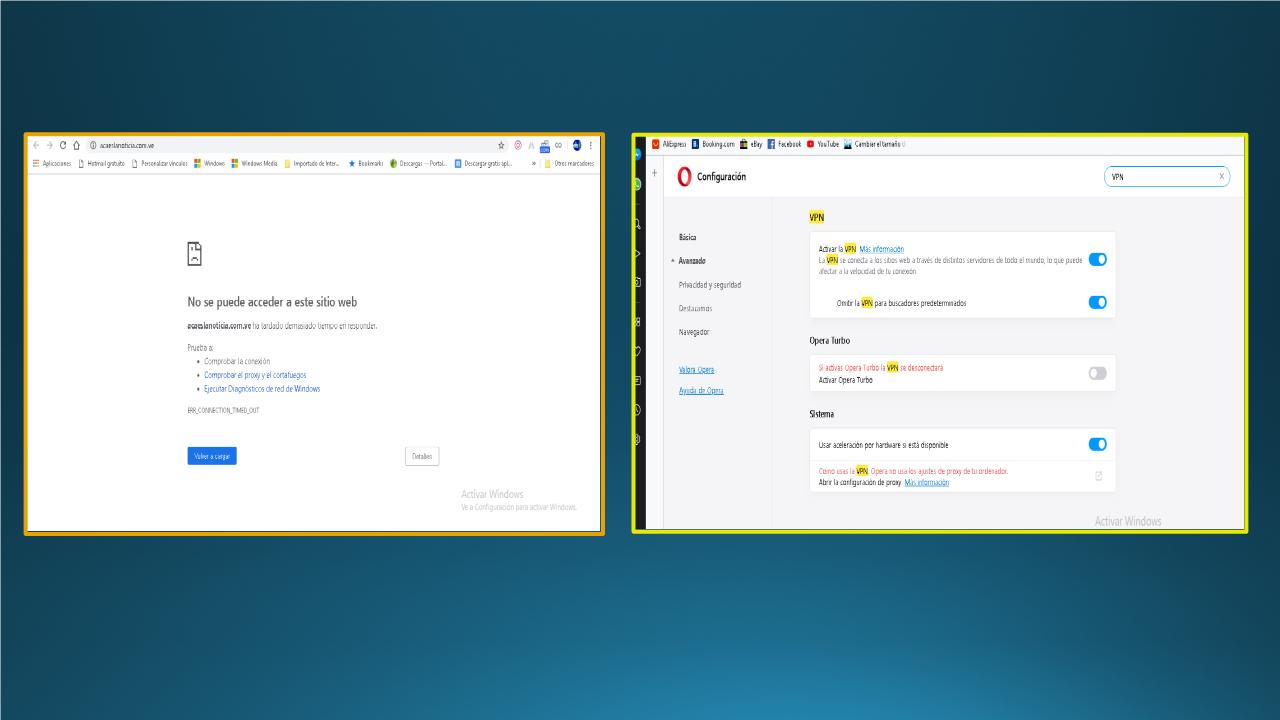Open the AliExpress bookmark in Opera
This screenshot has height=720, width=1280.
669,144
